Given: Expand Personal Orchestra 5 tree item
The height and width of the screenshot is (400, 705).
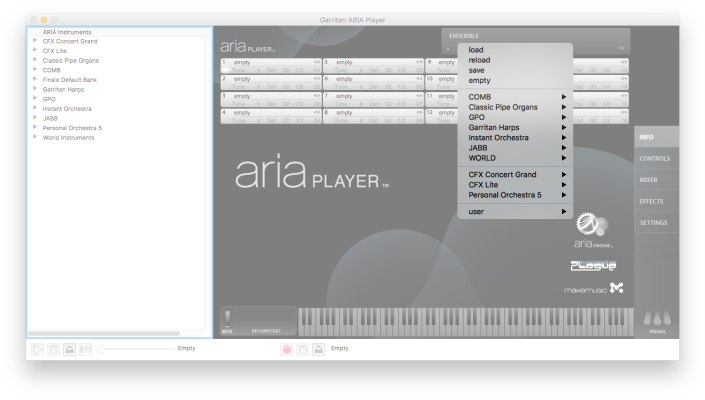Looking at the screenshot, I should [x=35, y=127].
